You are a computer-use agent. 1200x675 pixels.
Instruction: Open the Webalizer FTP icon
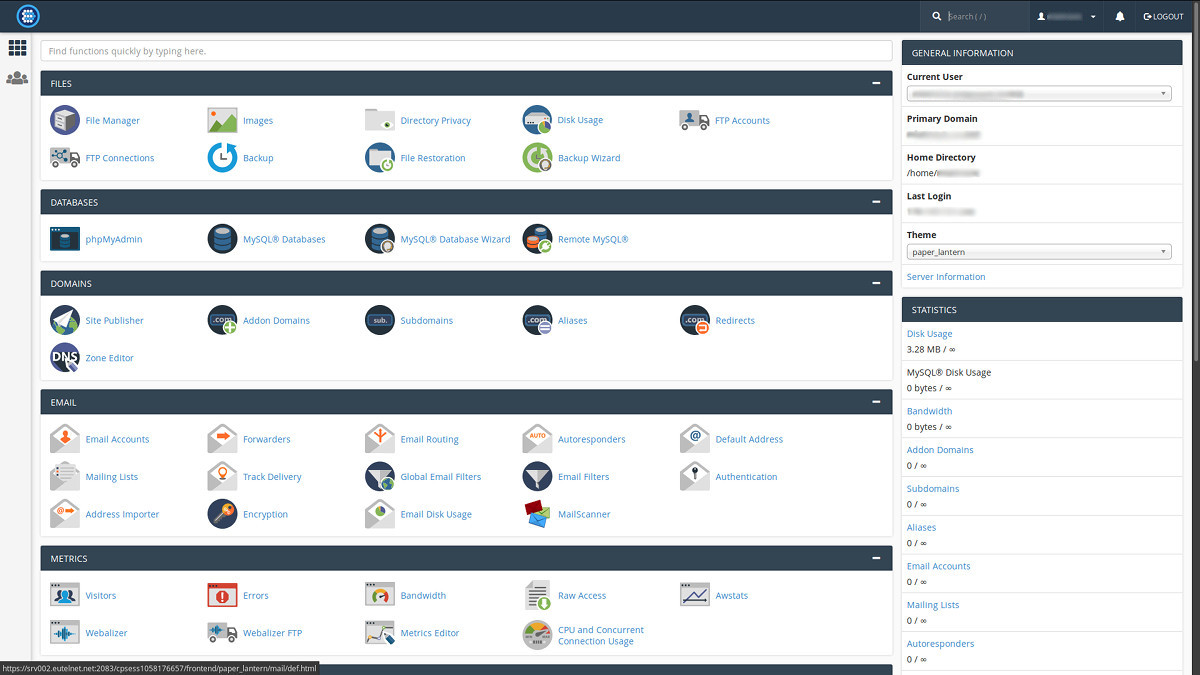coord(222,633)
